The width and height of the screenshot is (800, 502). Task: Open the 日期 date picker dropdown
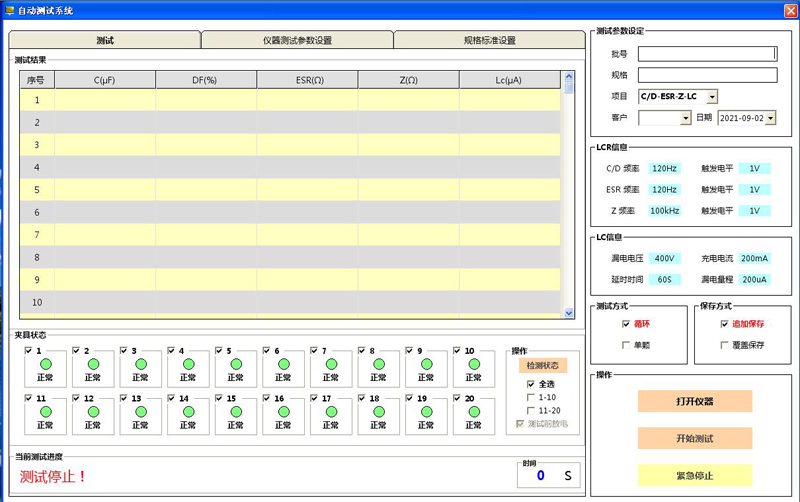coord(770,118)
